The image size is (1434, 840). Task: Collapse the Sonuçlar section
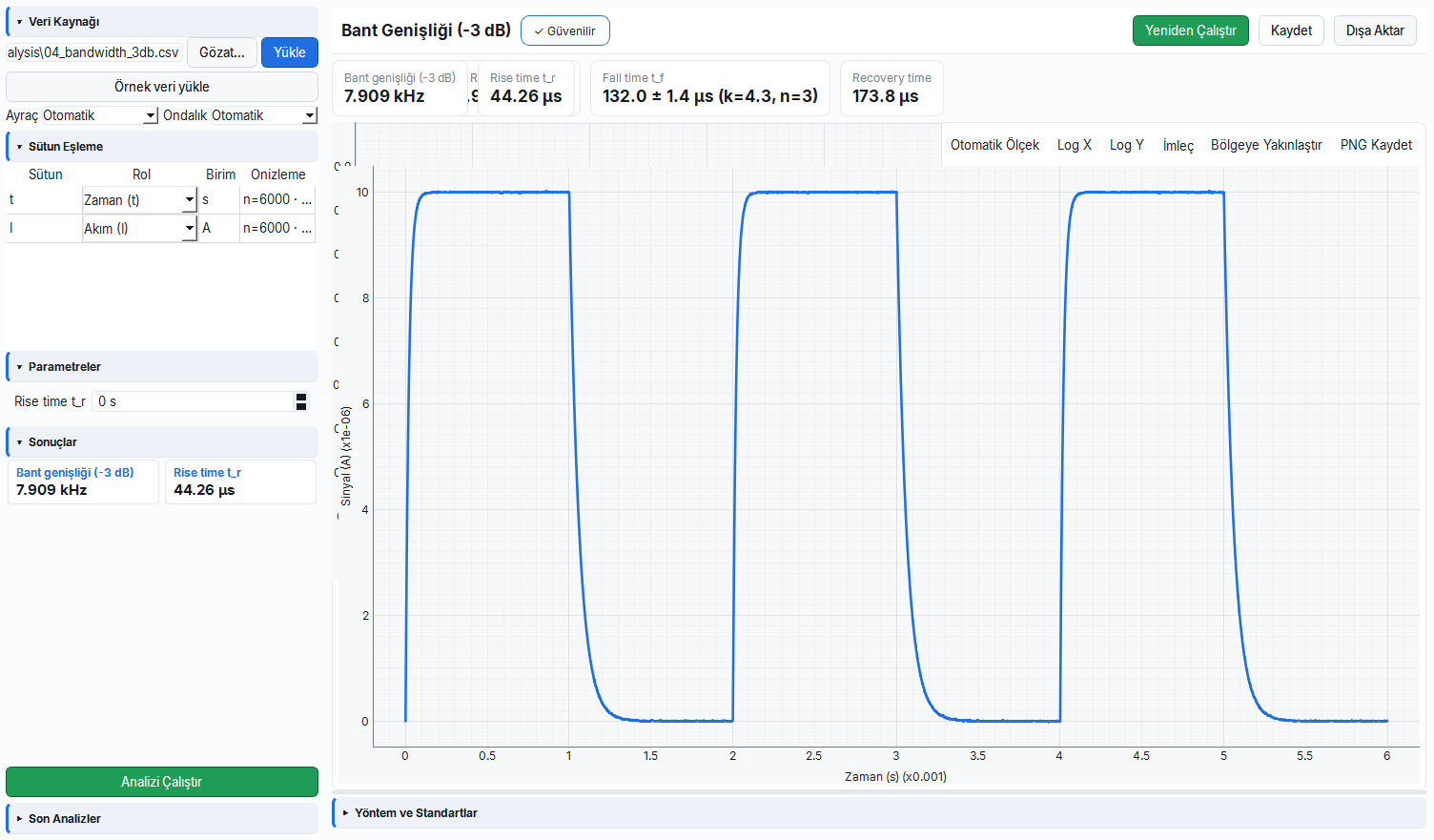162,441
